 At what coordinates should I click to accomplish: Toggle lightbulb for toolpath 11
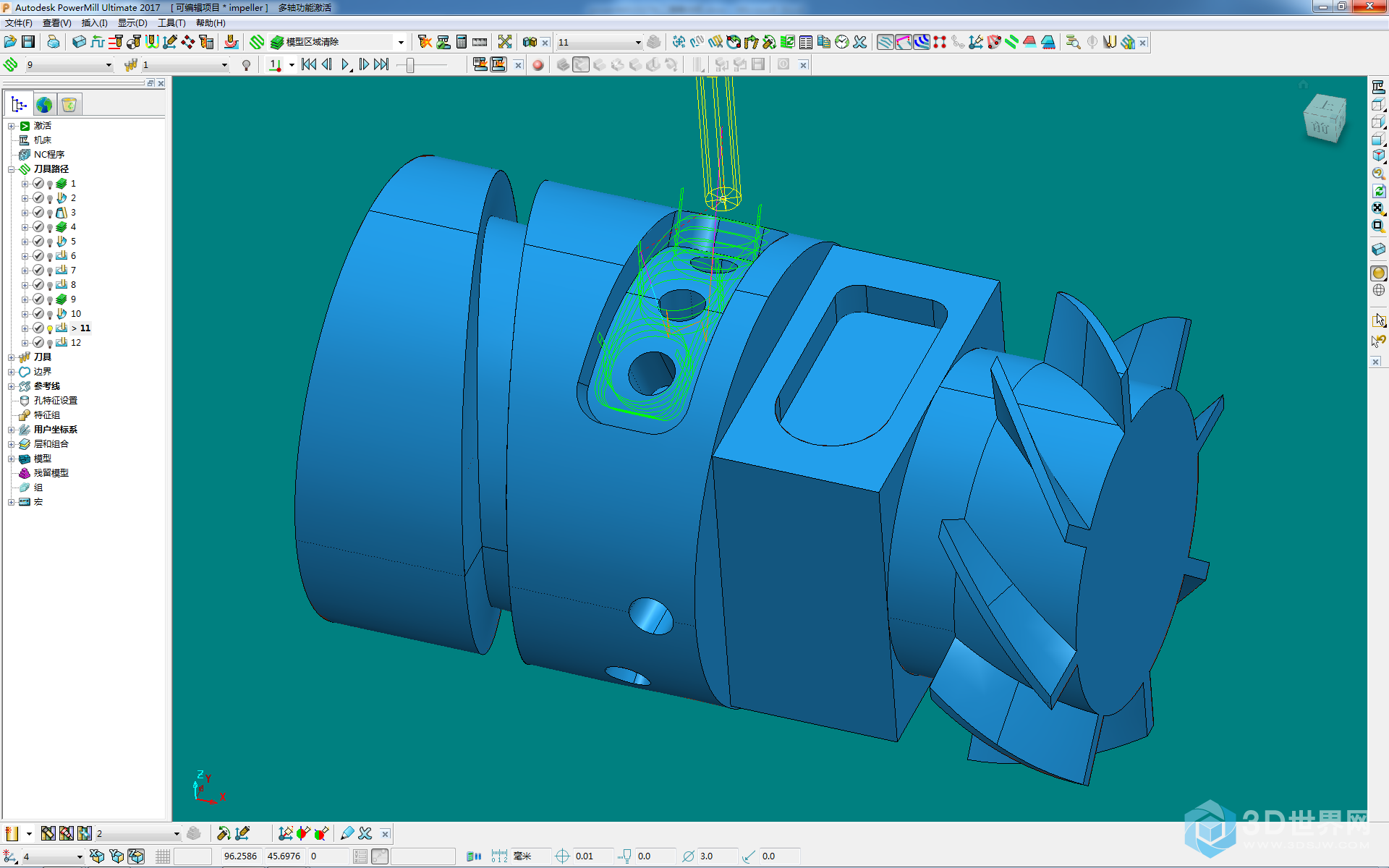tap(50, 329)
